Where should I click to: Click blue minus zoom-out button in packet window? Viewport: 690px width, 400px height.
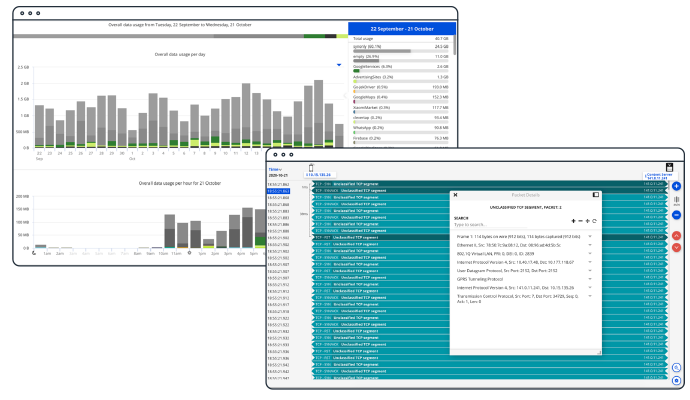point(676,215)
